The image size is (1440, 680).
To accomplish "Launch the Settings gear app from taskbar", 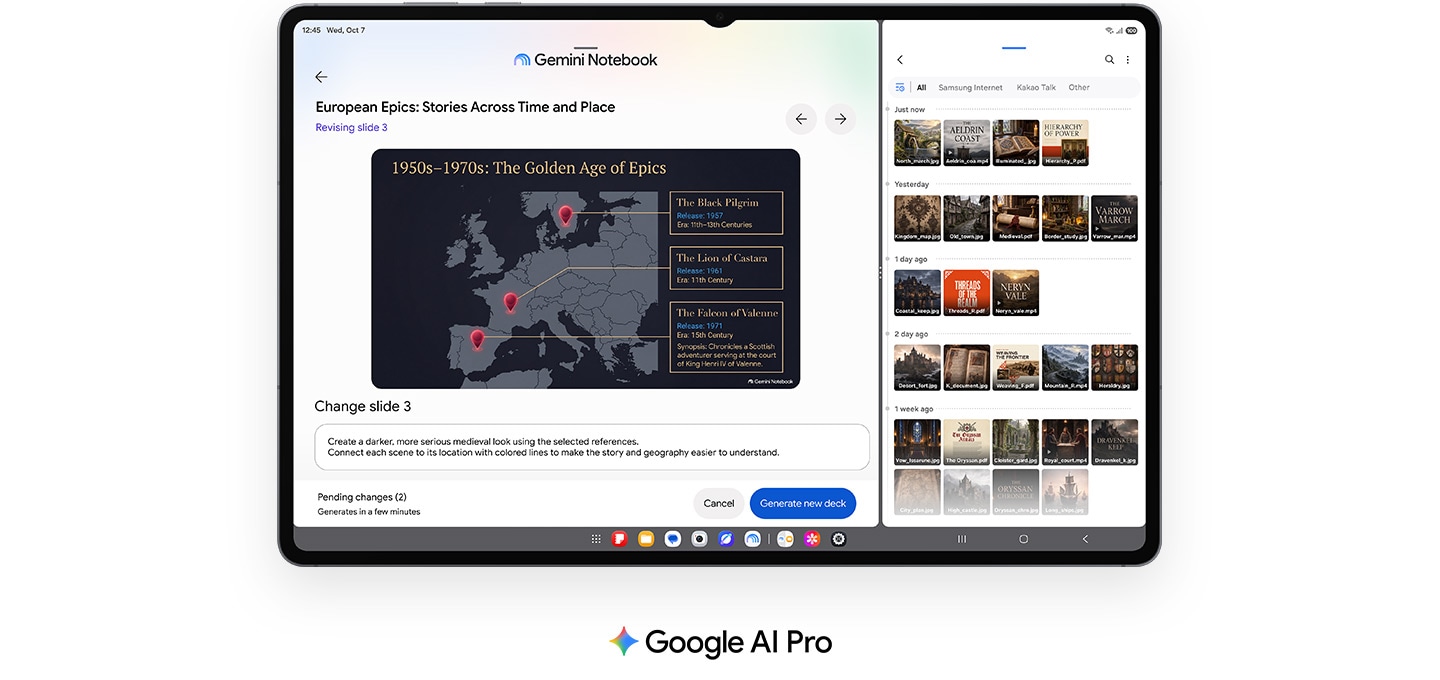I will pos(839,539).
